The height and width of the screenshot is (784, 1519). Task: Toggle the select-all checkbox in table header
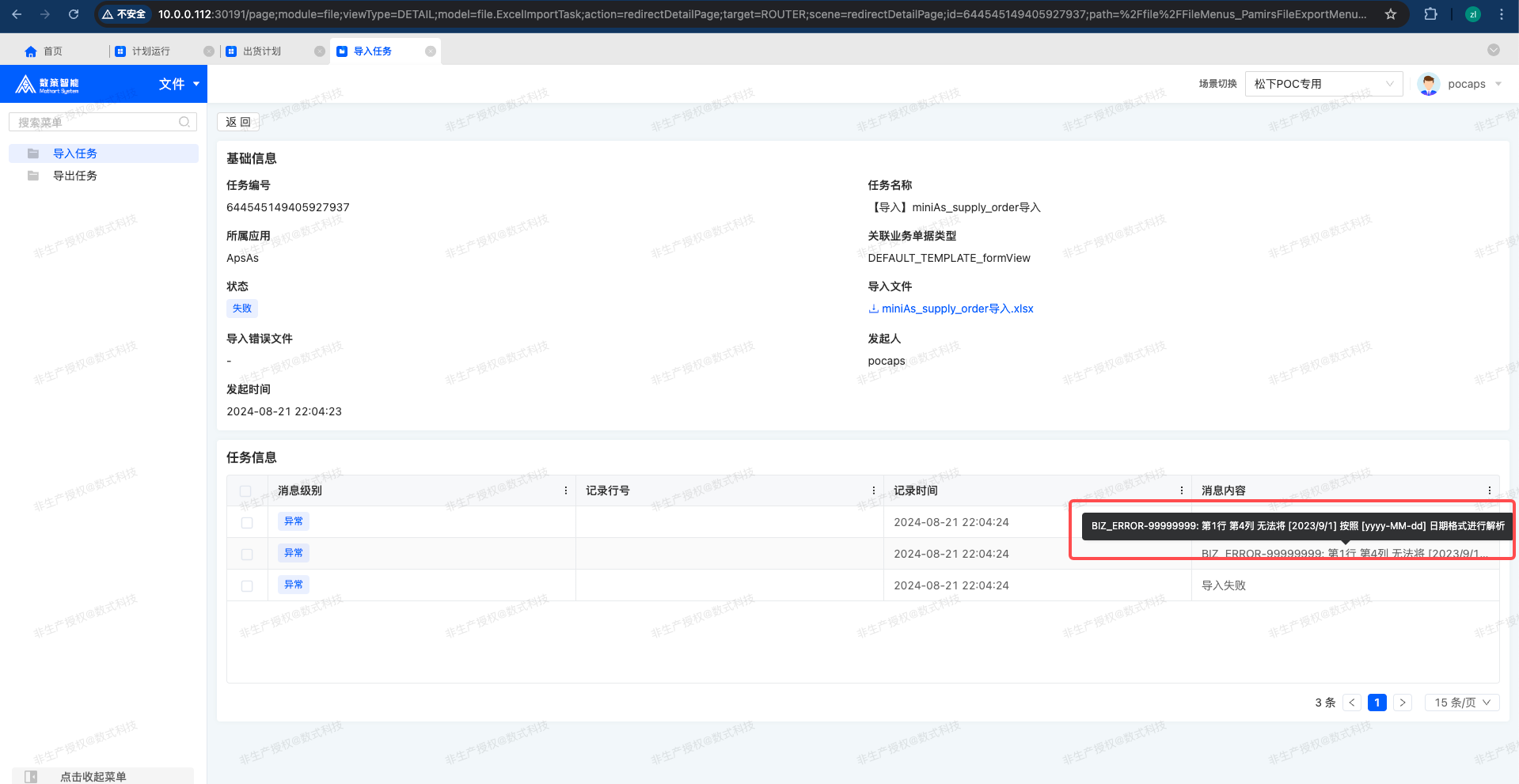coord(245,491)
